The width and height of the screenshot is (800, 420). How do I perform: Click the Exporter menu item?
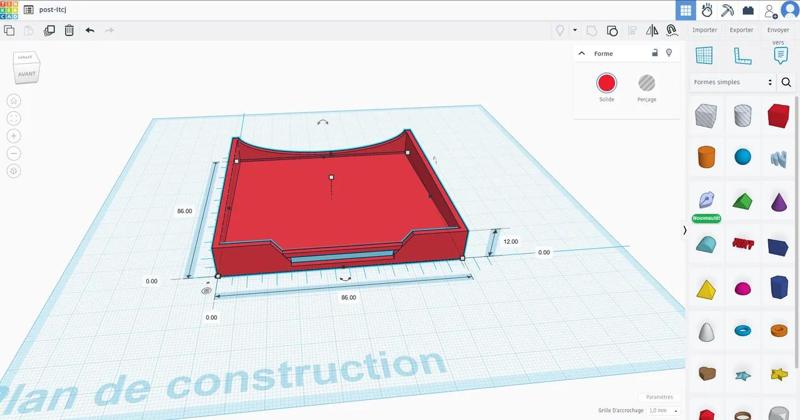tap(741, 30)
